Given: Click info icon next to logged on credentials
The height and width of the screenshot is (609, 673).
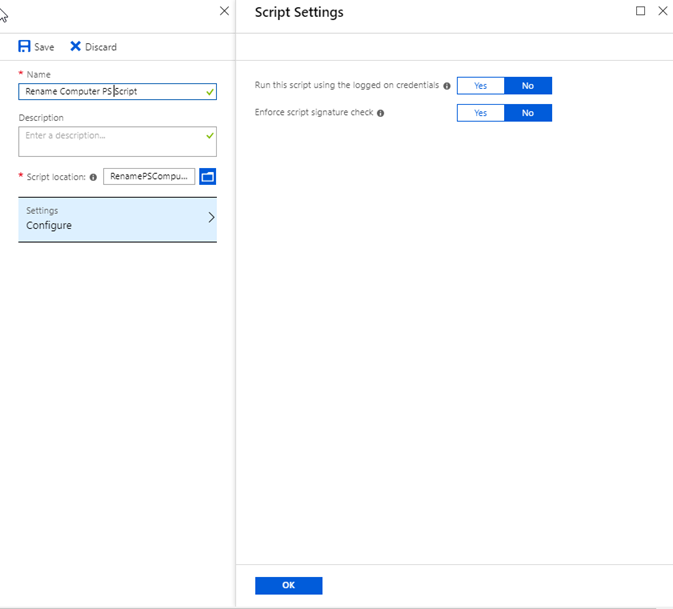Looking at the screenshot, I should coord(447,86).
